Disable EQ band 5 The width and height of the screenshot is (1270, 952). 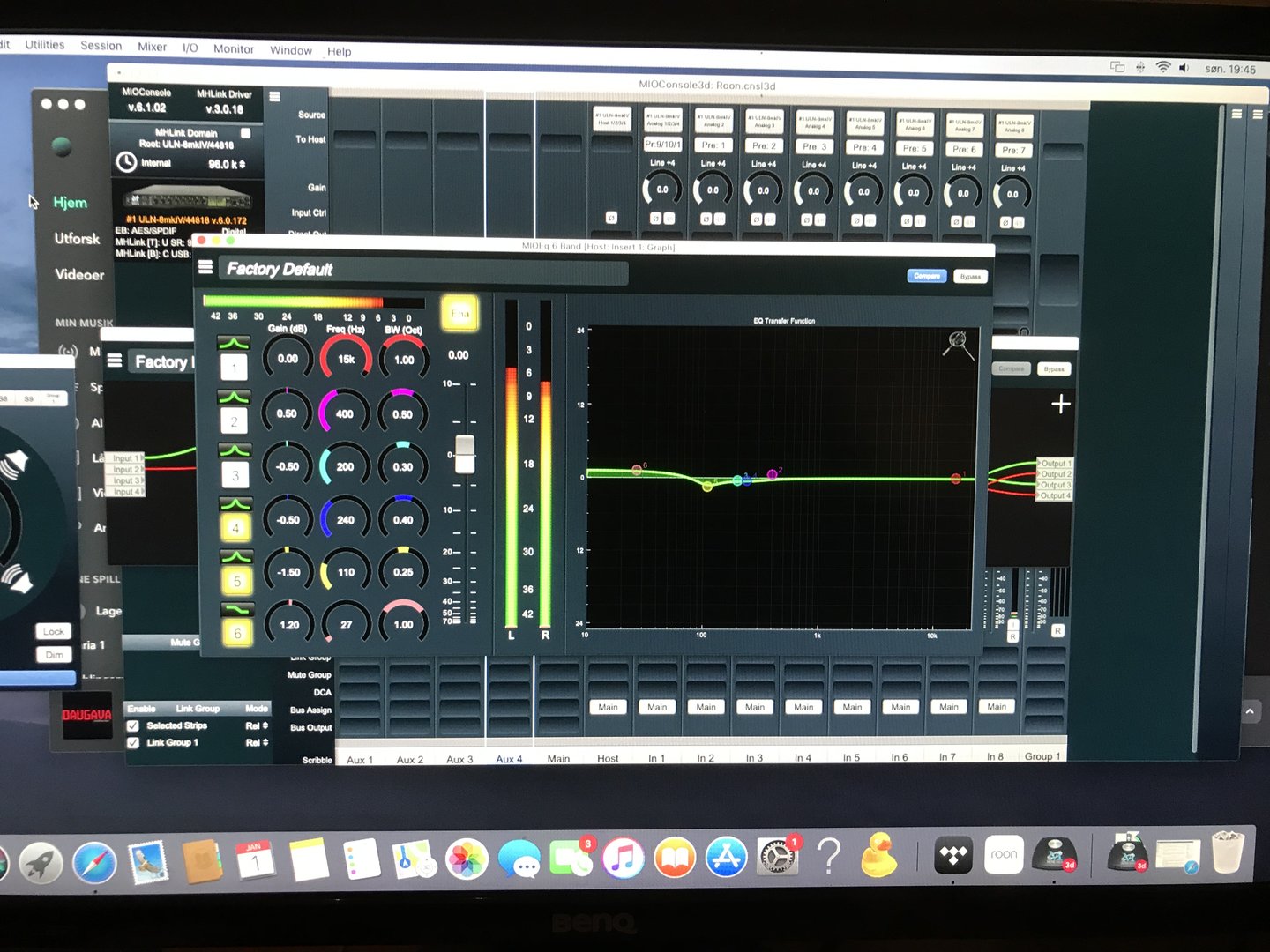pyautogui.click(x=236, y=581)
